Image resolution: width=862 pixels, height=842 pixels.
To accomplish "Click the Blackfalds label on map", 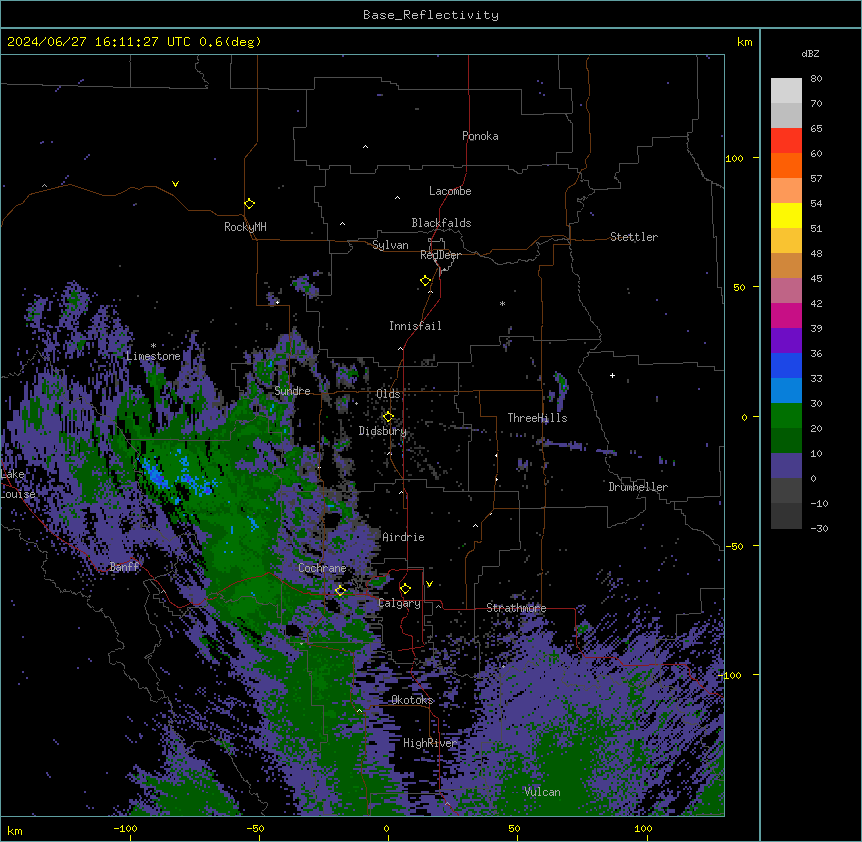I will tap(441, 223).
